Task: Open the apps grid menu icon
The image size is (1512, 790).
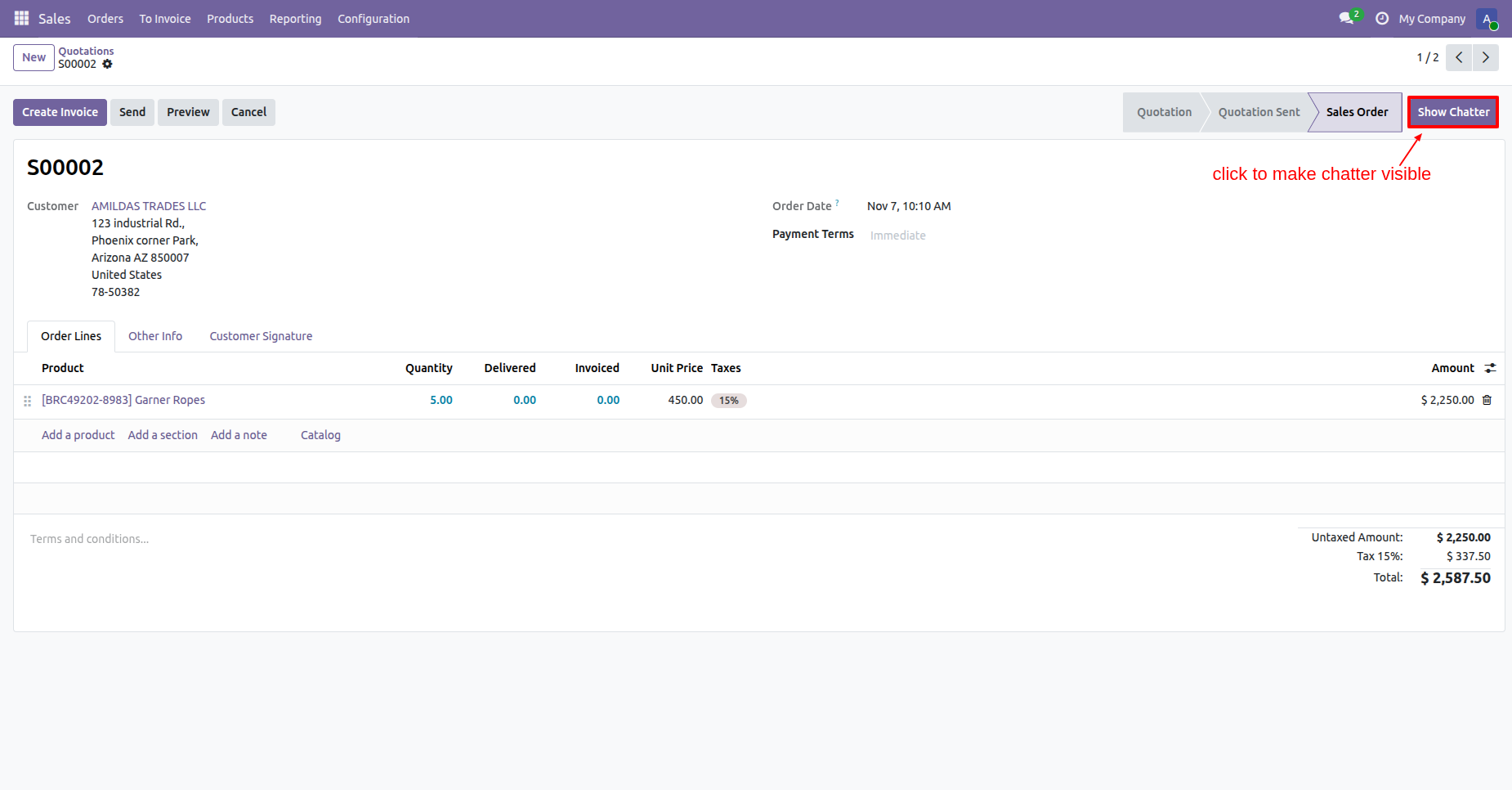Action: pos(21,18)
